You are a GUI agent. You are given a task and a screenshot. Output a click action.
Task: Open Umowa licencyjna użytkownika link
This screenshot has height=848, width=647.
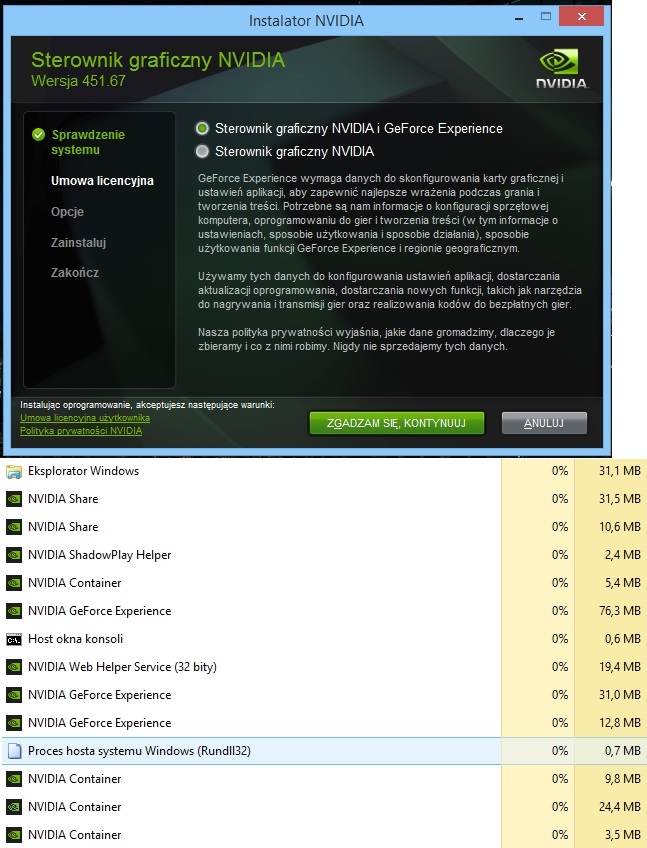click(x=85, y=418)
